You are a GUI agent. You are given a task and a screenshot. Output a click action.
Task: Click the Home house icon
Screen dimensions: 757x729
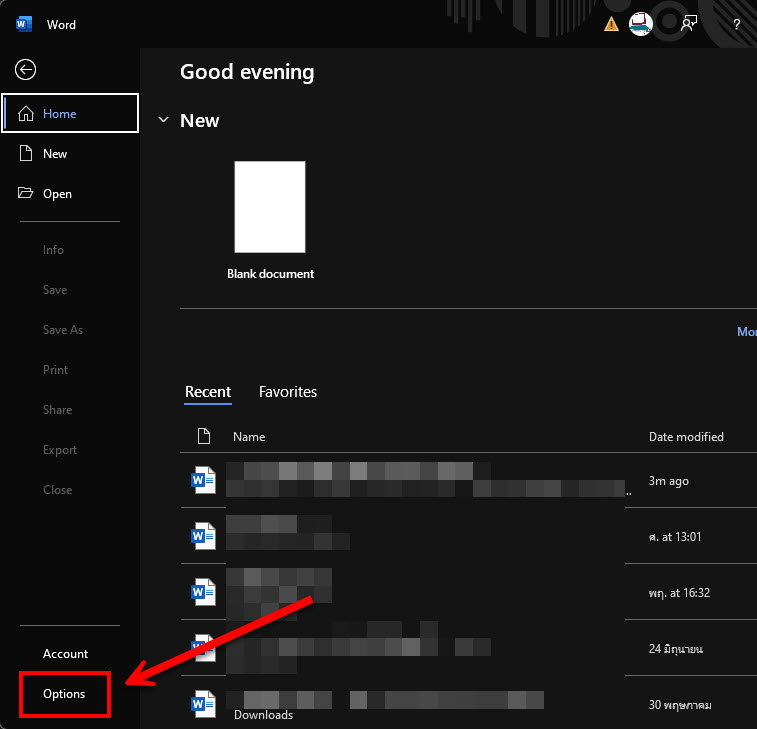point(26,113)
